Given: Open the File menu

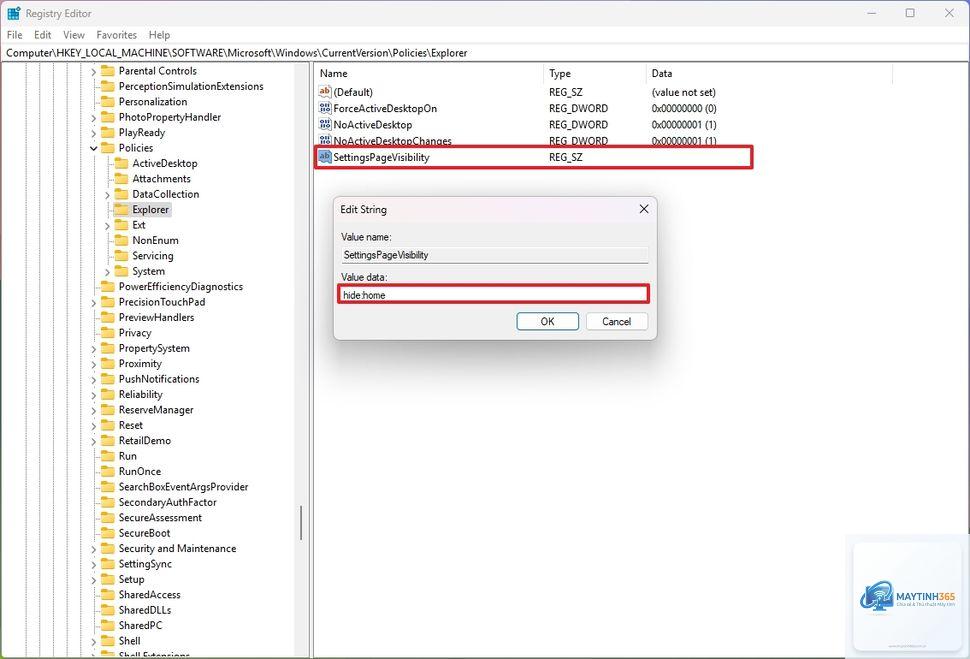Looking at the screenshot, I should tap(14, 35).
